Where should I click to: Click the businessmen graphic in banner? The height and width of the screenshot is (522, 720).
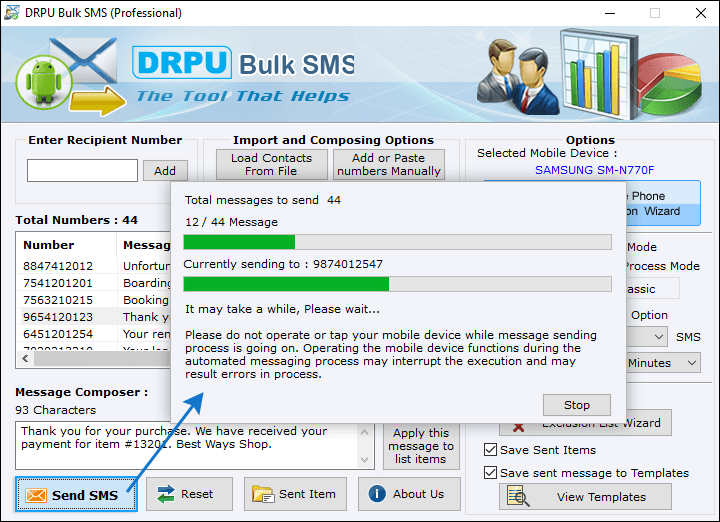point(518,77)
